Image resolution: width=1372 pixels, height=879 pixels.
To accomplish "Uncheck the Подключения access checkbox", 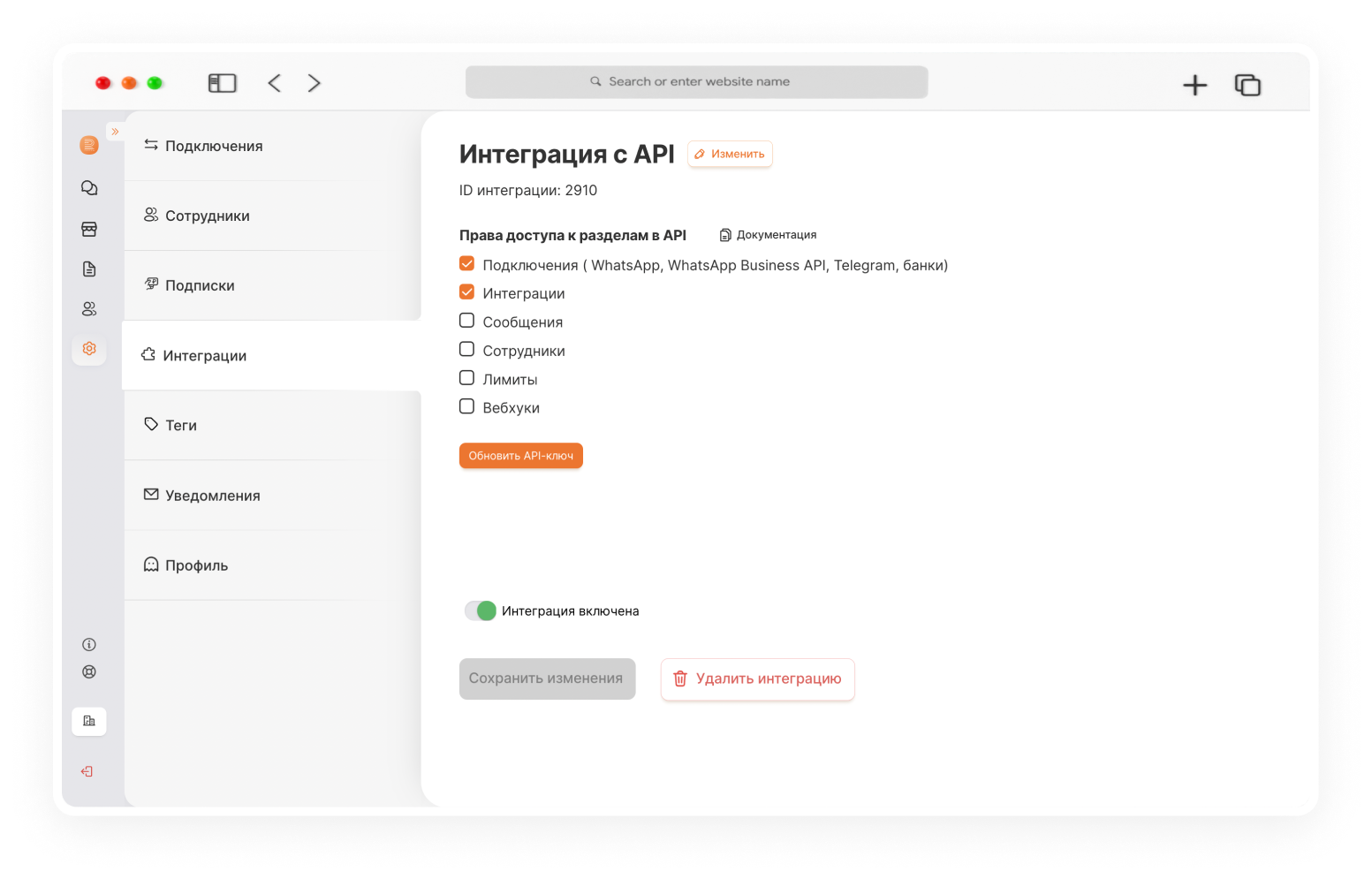I will click(x=467, y=263).
